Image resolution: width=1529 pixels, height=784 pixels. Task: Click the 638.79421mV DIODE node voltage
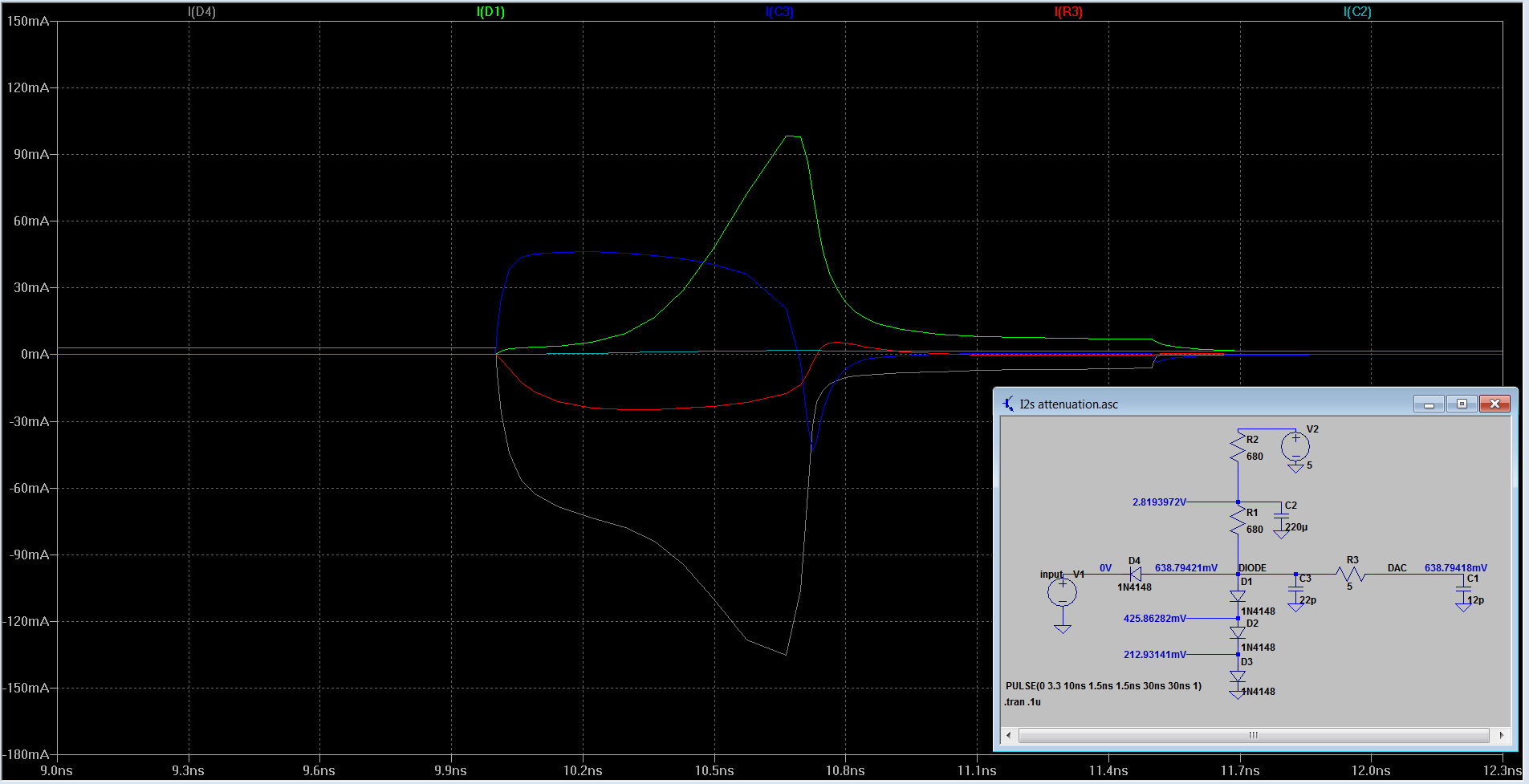pyautogui.click(x=1186, y=568)
